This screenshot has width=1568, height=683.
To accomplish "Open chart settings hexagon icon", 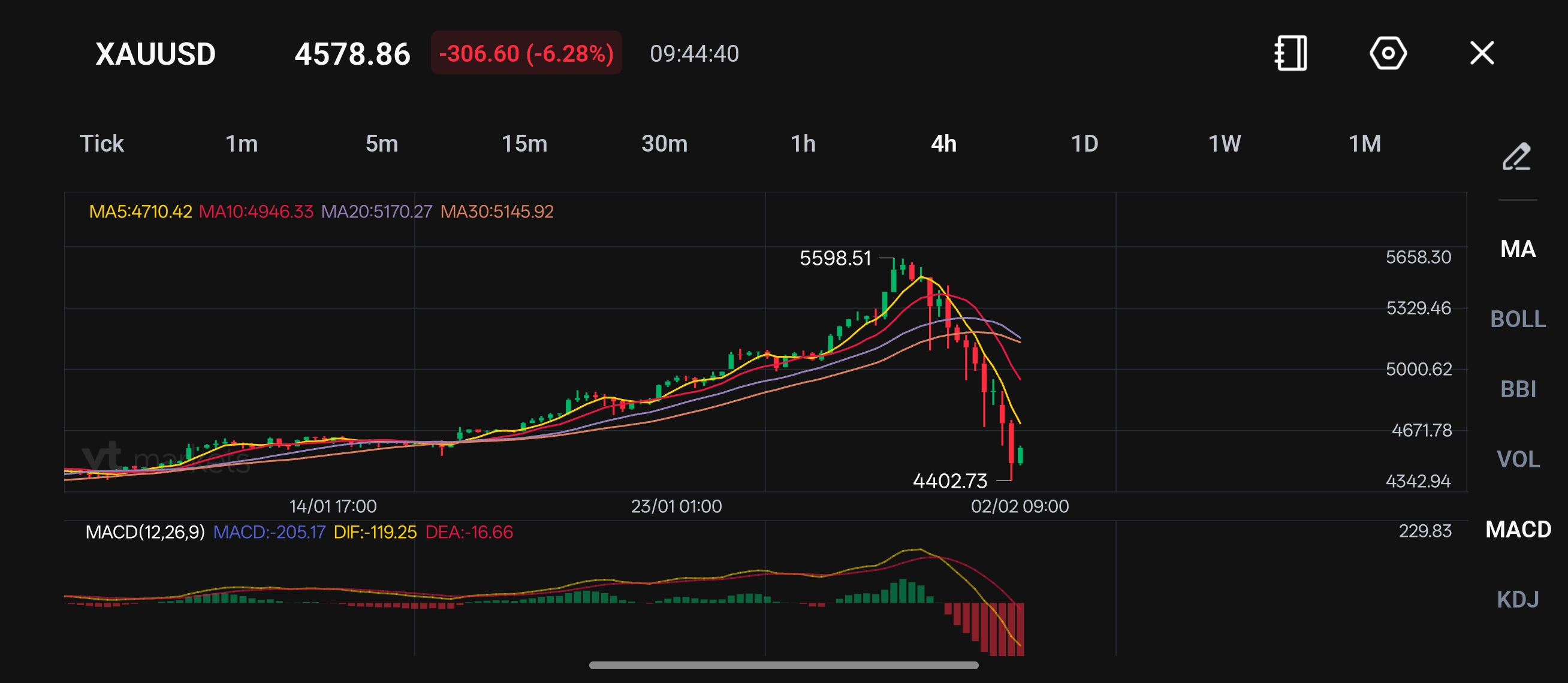I will coord(1388,53).
